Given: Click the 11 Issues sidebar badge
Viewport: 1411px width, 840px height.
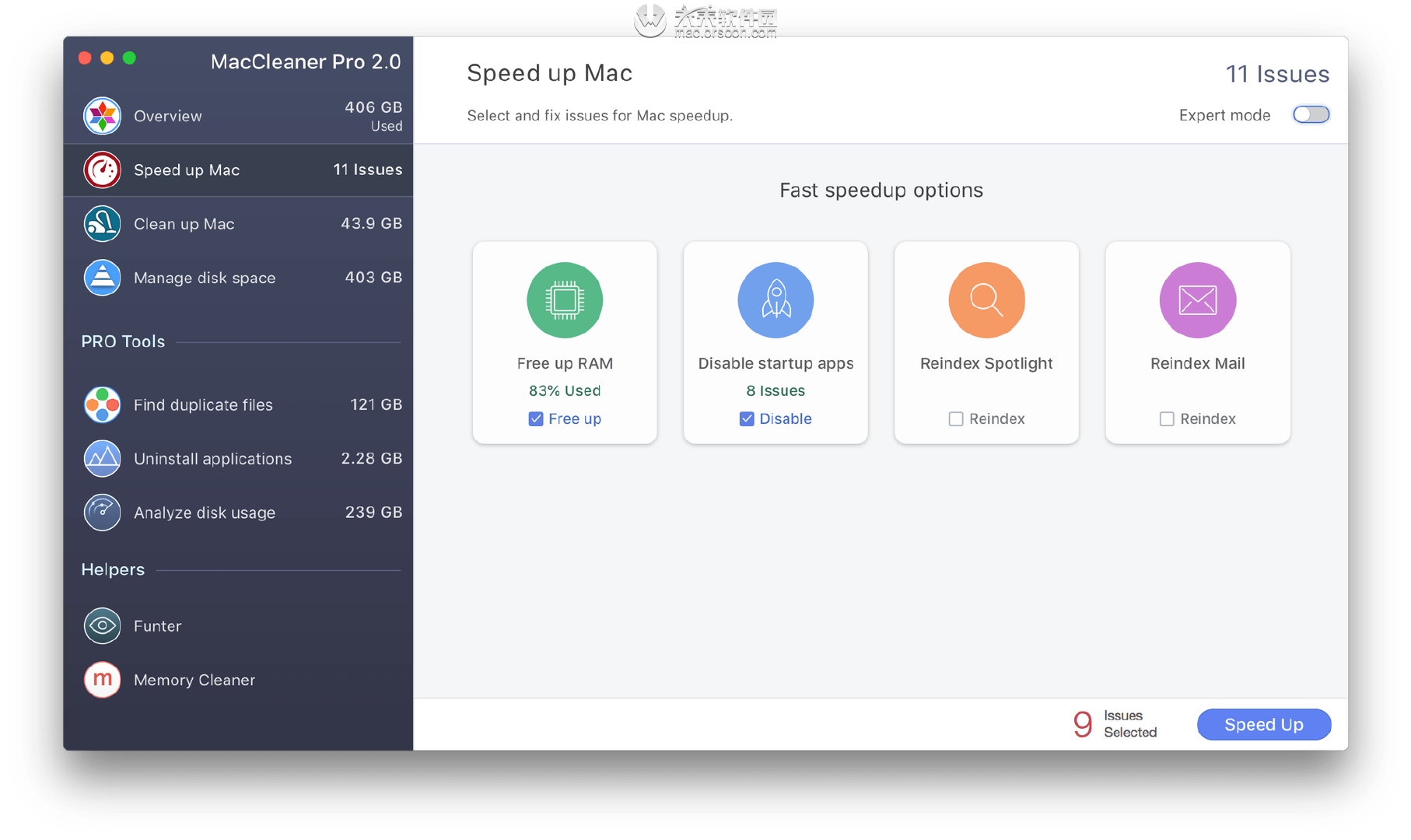Looking at the screenshot, I should [x=368, y=170].
